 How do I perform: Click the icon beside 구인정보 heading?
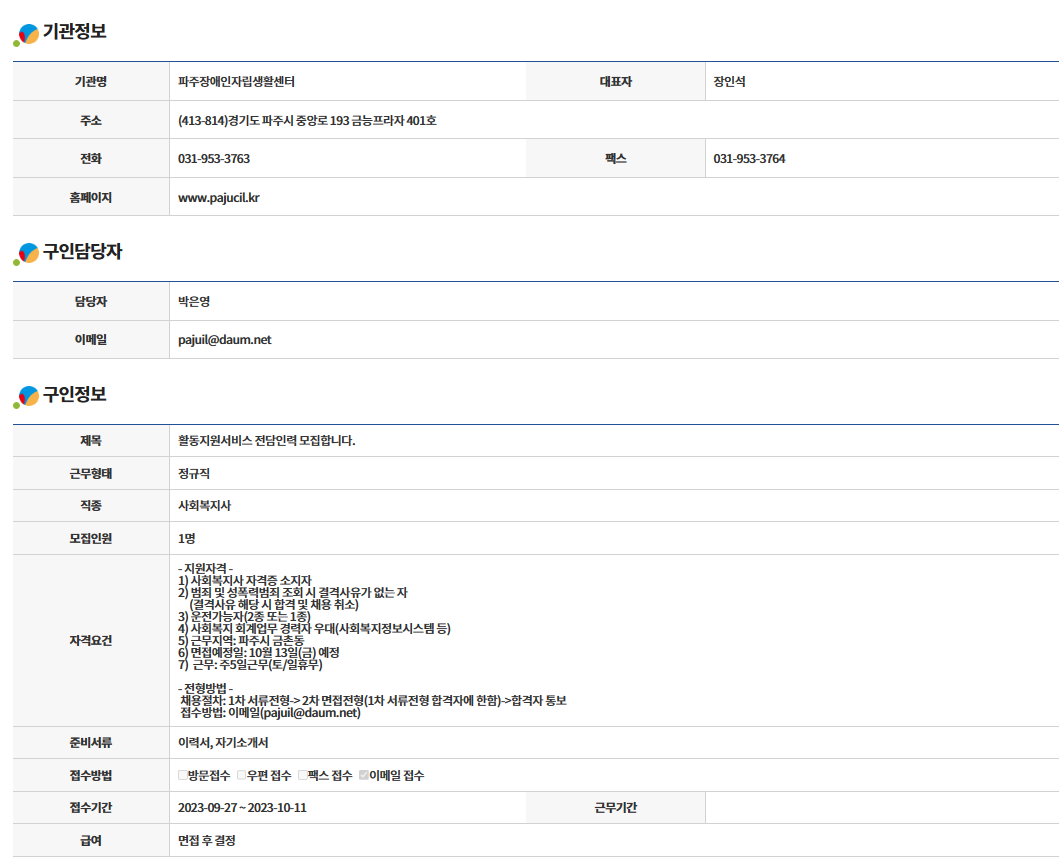coord(27,397)
